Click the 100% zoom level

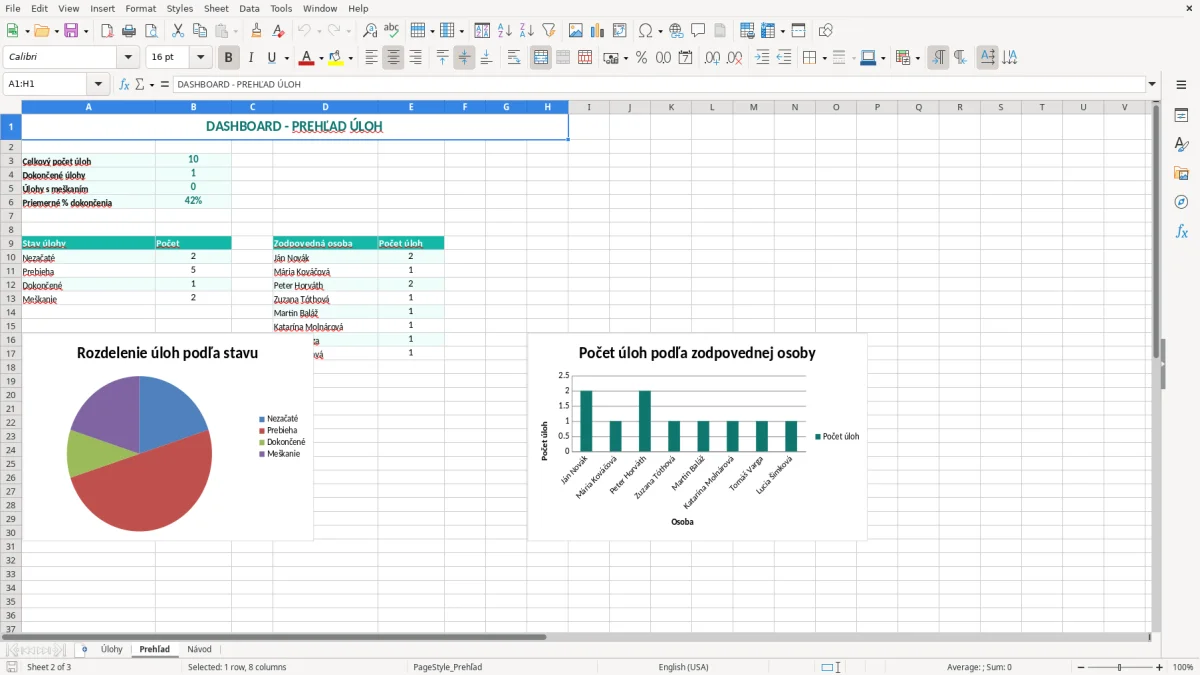[x=1183, y=667]
